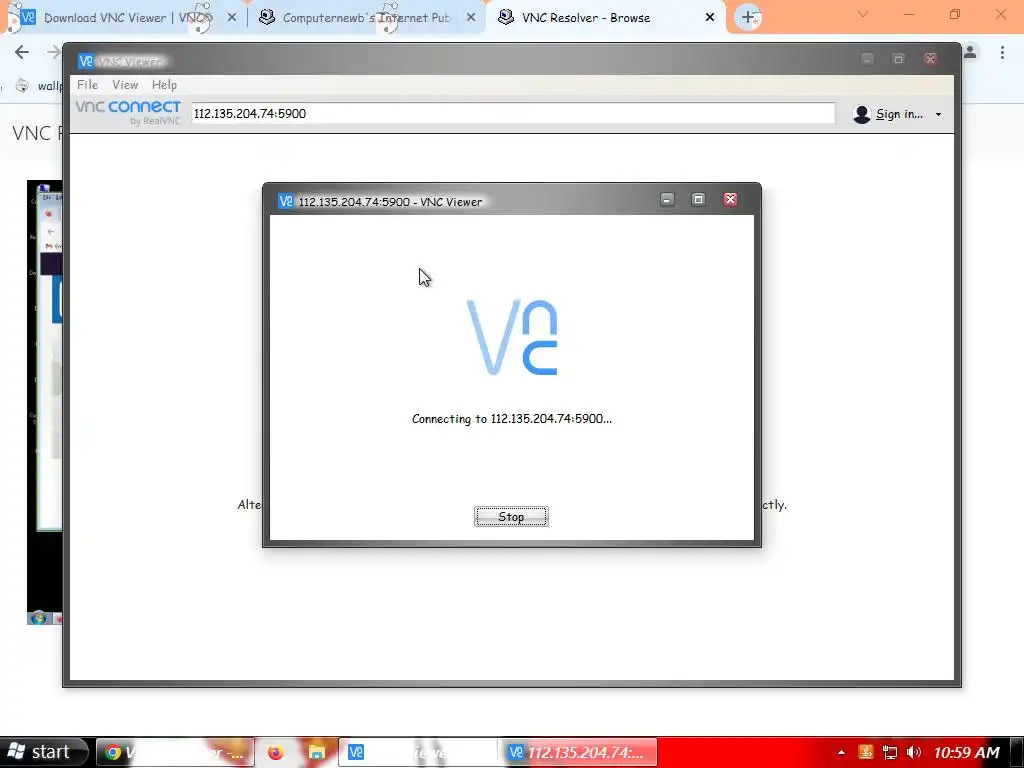Stop the VNC connection attempt
Image resolution: width=1024 pixels, height=768 pixels.
pyautogui.click(x=511, y=517)
